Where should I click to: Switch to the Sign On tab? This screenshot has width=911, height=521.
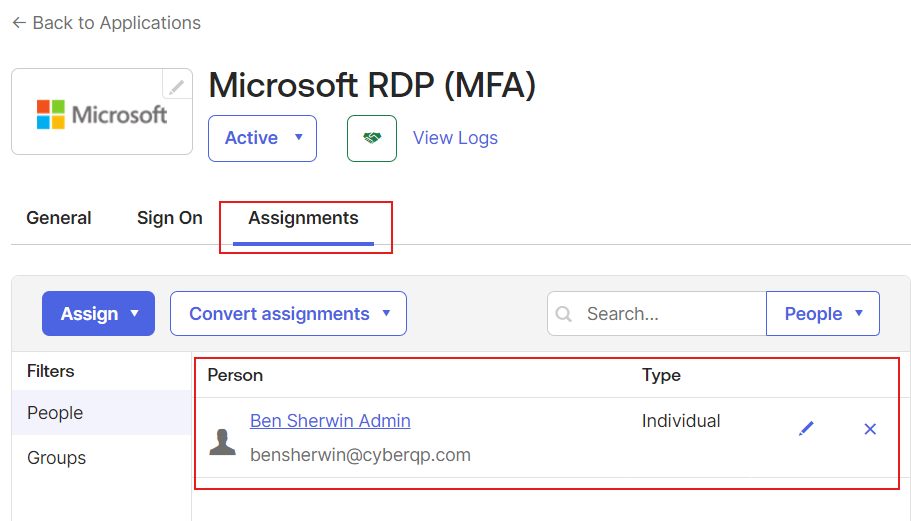coord(170,218)
